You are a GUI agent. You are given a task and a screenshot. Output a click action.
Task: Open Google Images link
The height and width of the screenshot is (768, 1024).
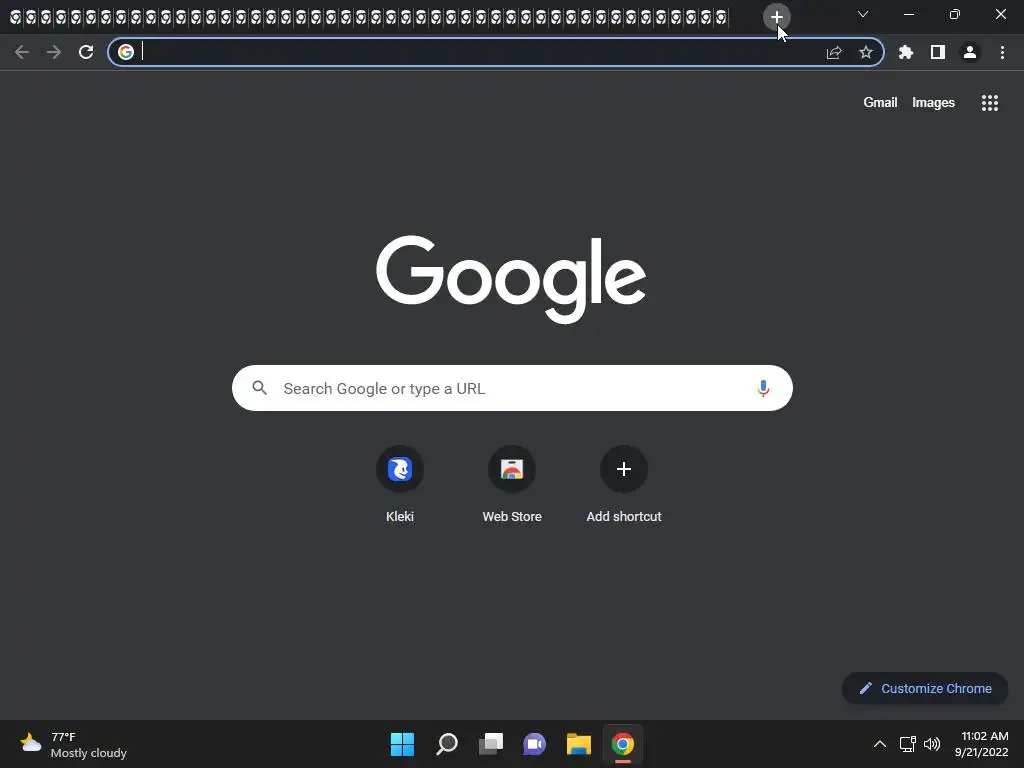tap(933, 103)
